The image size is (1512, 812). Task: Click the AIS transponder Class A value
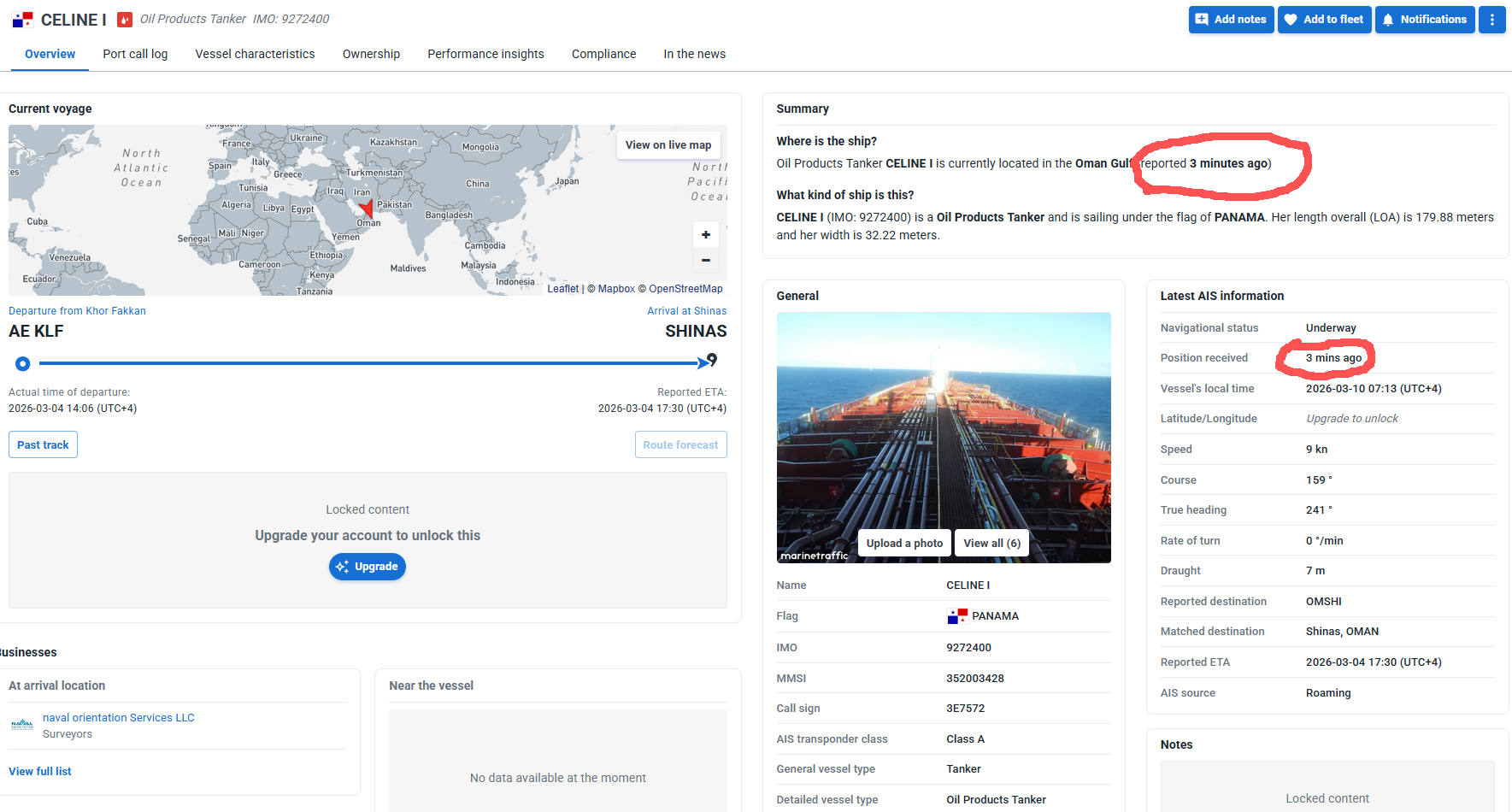pyautogui.click(x=965, y=739)
